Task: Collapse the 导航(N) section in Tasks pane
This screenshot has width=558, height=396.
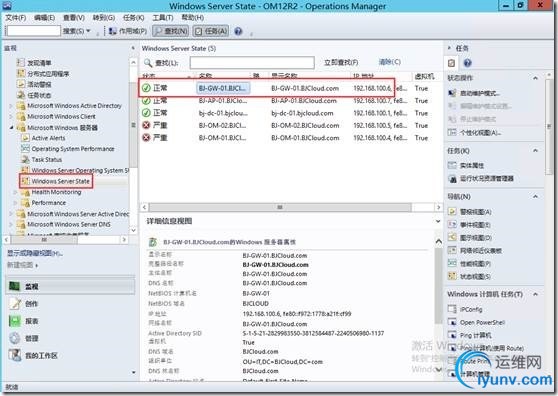Action: (x=535, y=196)
